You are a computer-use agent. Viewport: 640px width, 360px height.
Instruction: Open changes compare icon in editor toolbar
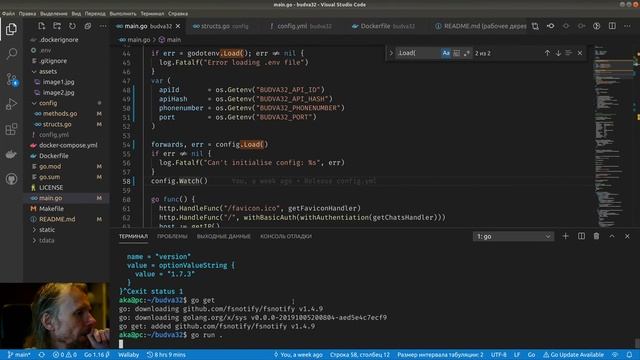pos(535,26)
